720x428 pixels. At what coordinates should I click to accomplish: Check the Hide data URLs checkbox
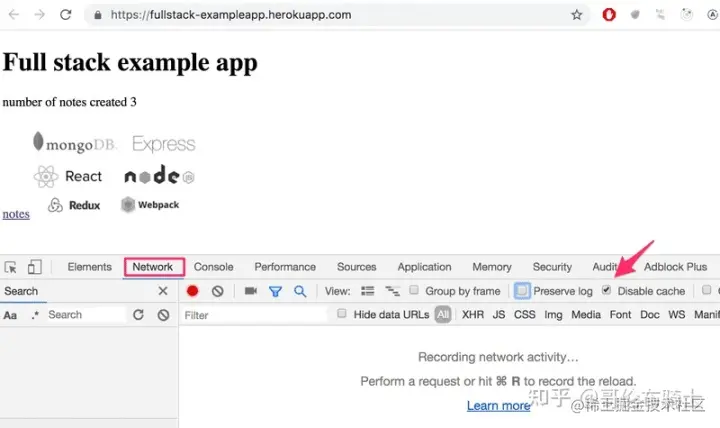[341, 313]
